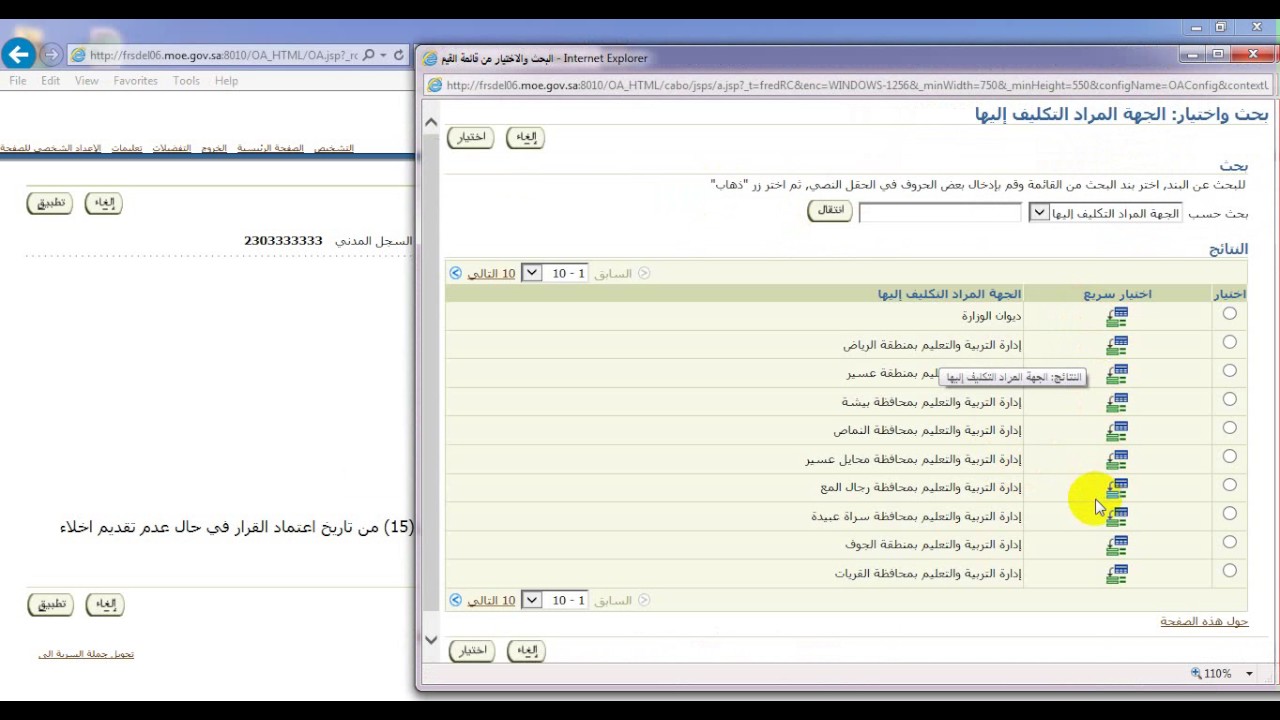Open the View menu
The height and width of the screenshot is (720, 1280).
point(87,81)
